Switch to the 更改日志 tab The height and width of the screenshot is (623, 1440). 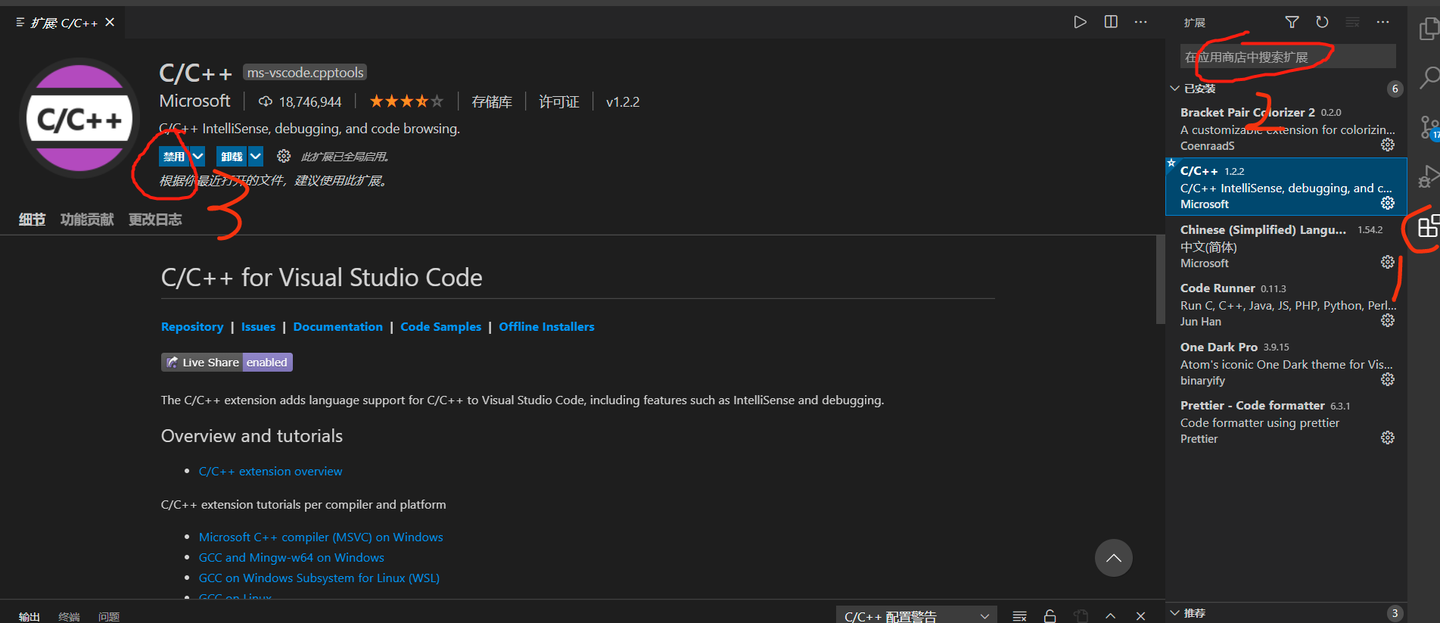pyautogui.click(x=154, y=219)
